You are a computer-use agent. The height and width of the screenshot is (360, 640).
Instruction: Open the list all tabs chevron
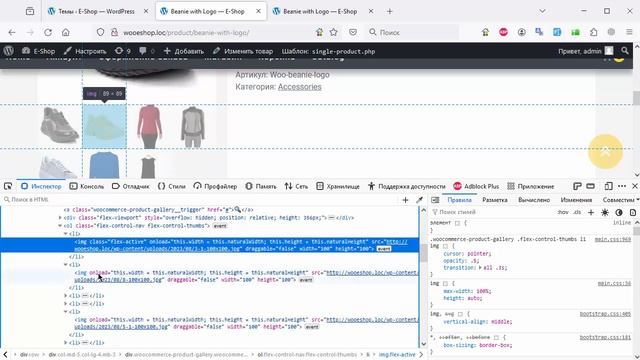pos(542,11)
